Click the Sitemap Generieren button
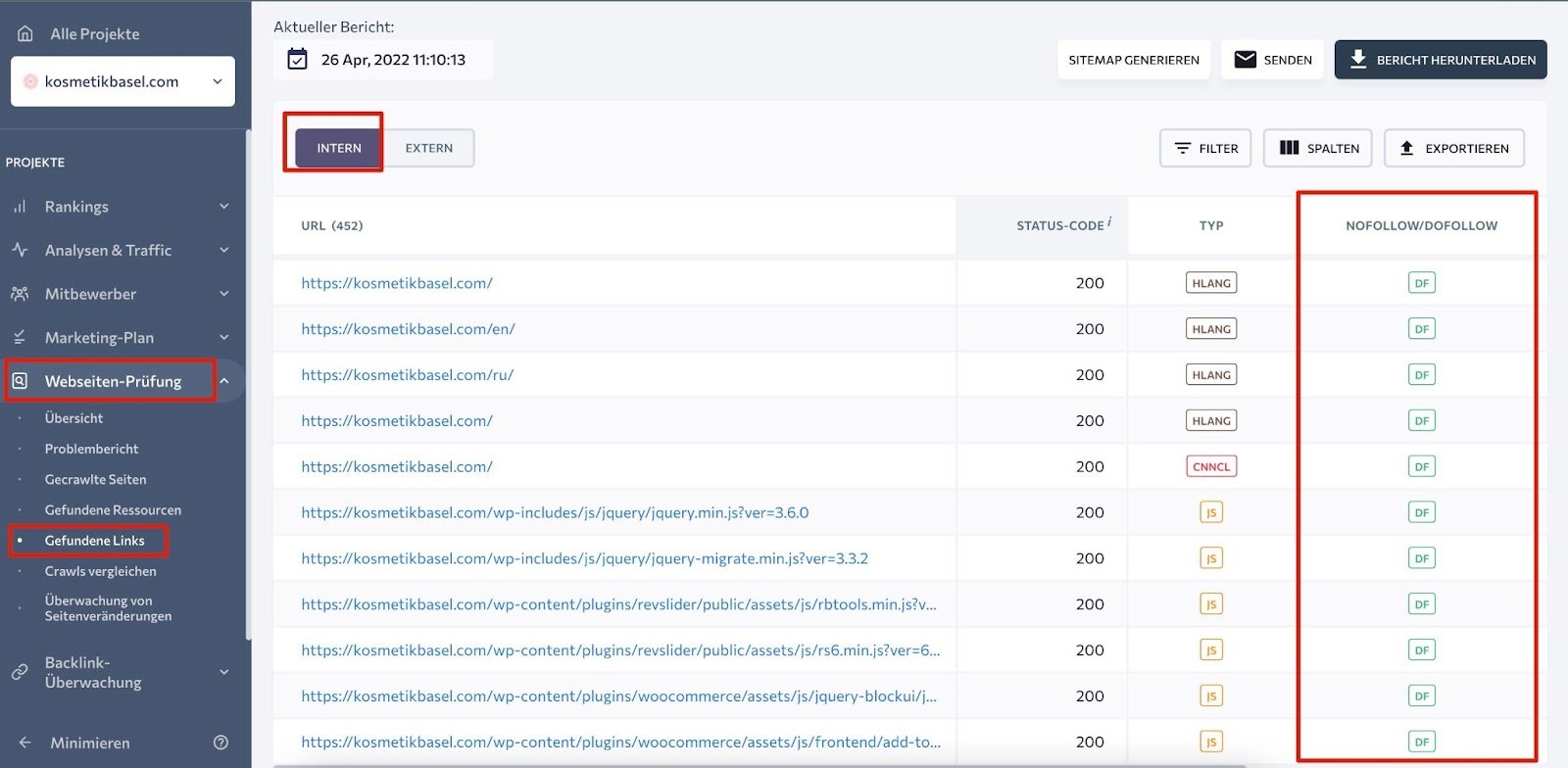This screenshot has height=768, width=1568. 1134,60
